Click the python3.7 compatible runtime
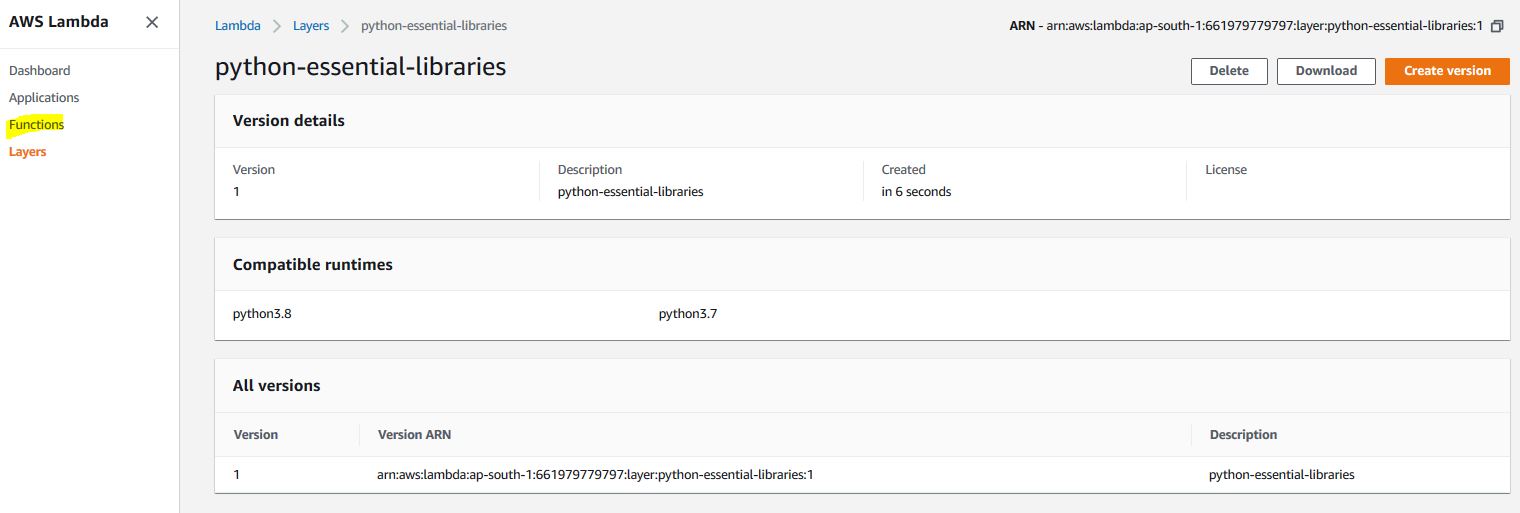Screen dimensions: 1520x513 [x=688, y=313]
